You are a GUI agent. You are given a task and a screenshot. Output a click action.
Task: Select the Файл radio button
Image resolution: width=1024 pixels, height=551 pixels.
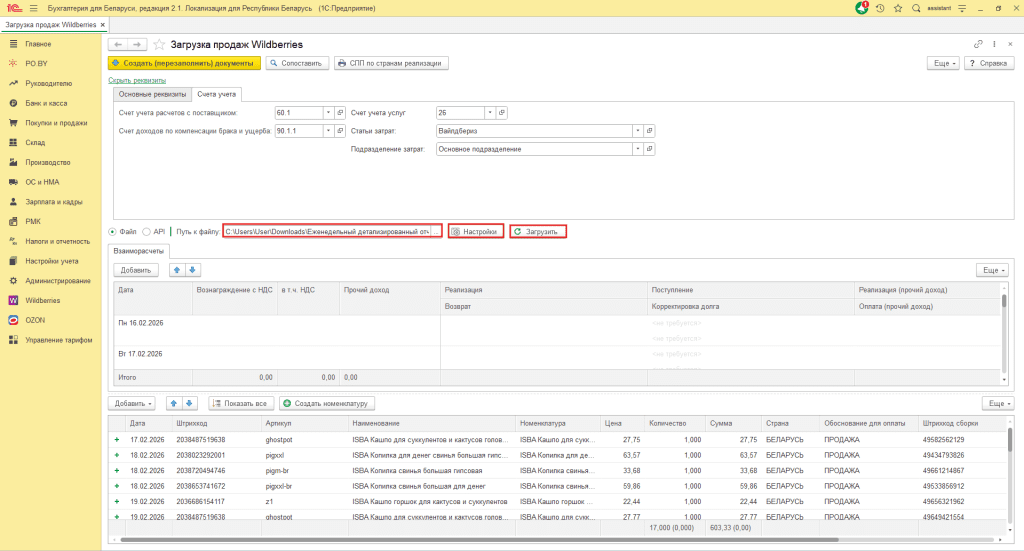(112, 231)
